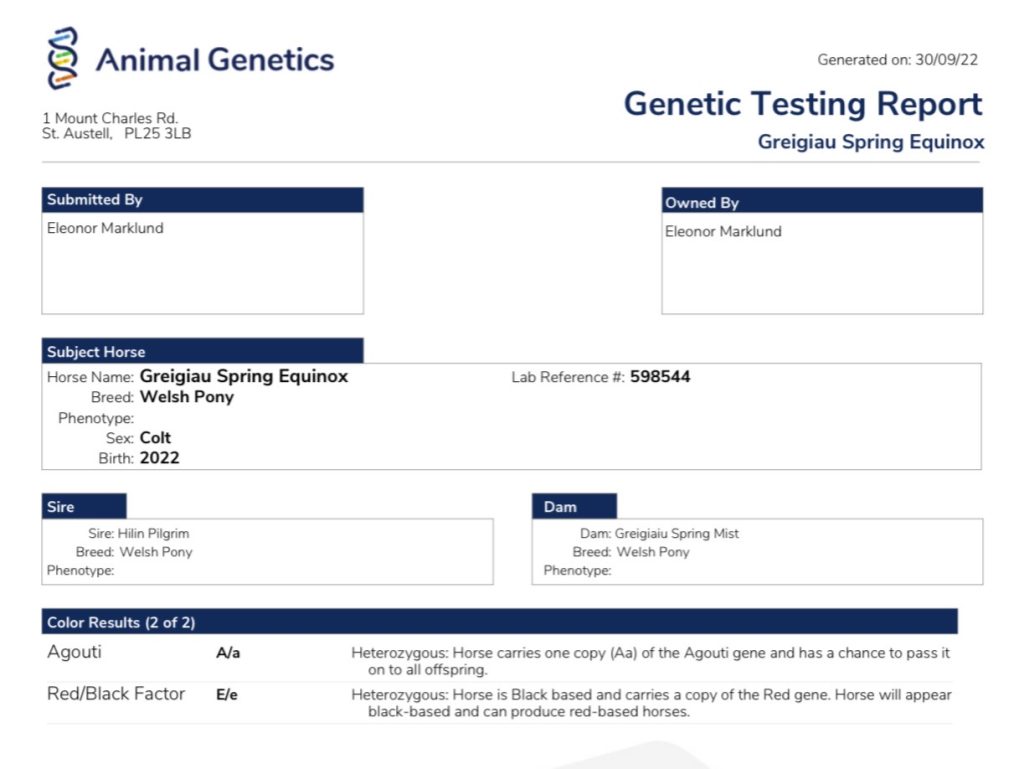Image resolution: width=1024 pixels, height=769 pixels.
Task: Click the Red/Black Factor label
Action: pos(116,694)
